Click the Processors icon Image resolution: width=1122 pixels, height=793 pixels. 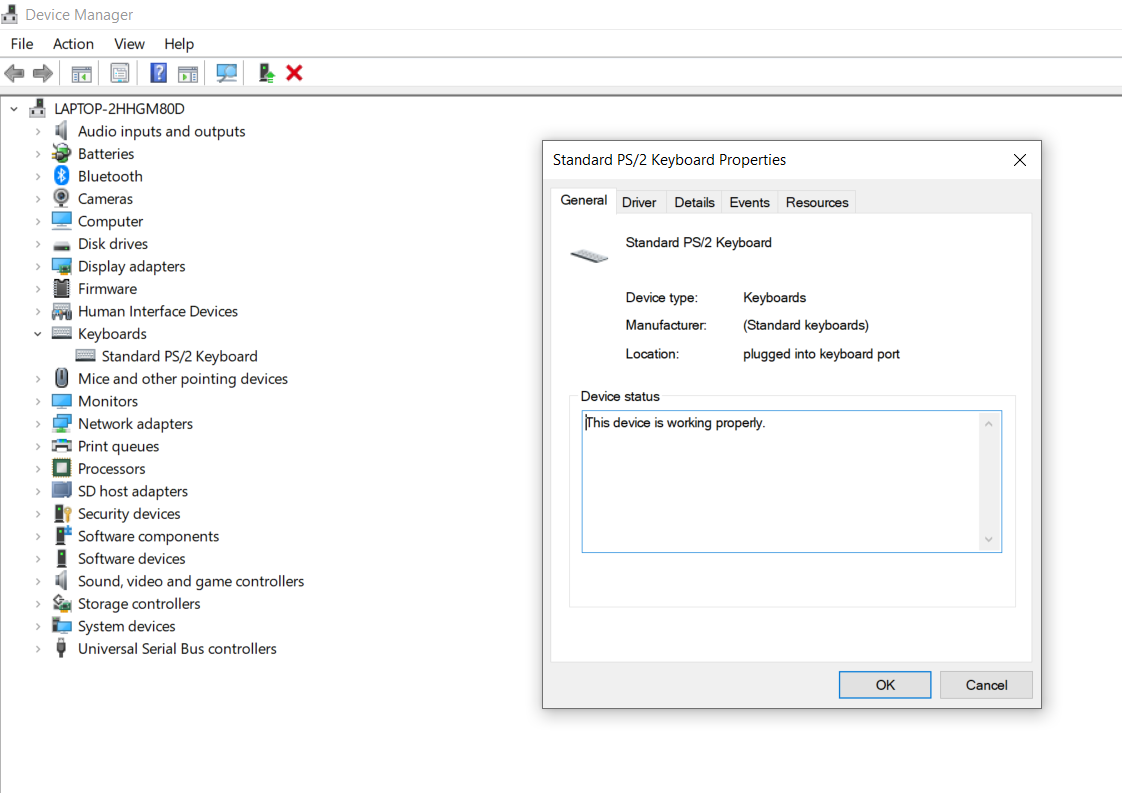(62, 468)
